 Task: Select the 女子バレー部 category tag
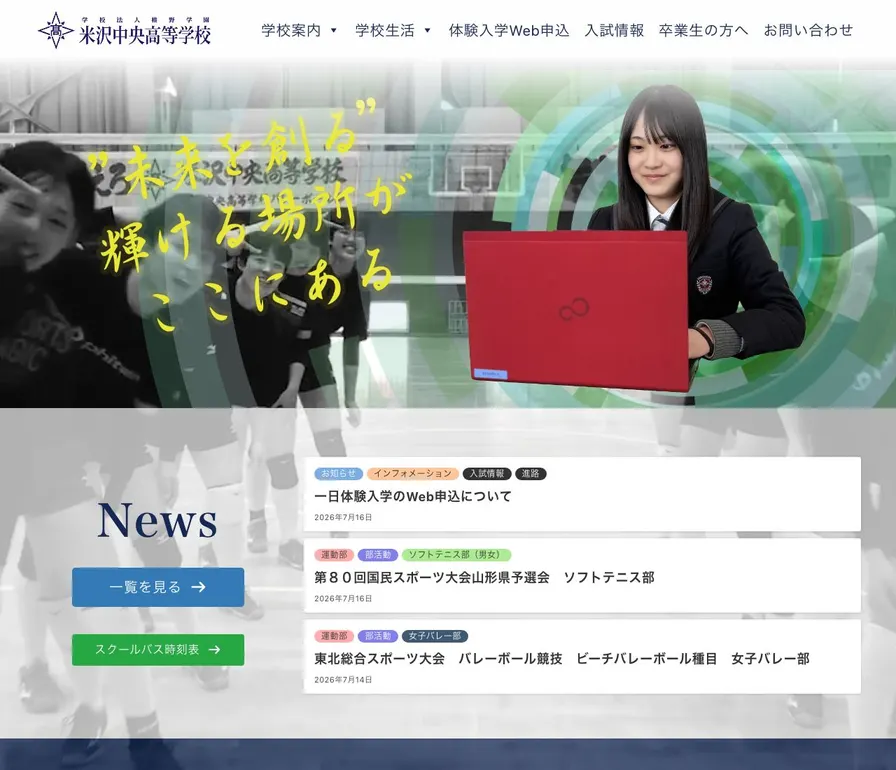435,636
